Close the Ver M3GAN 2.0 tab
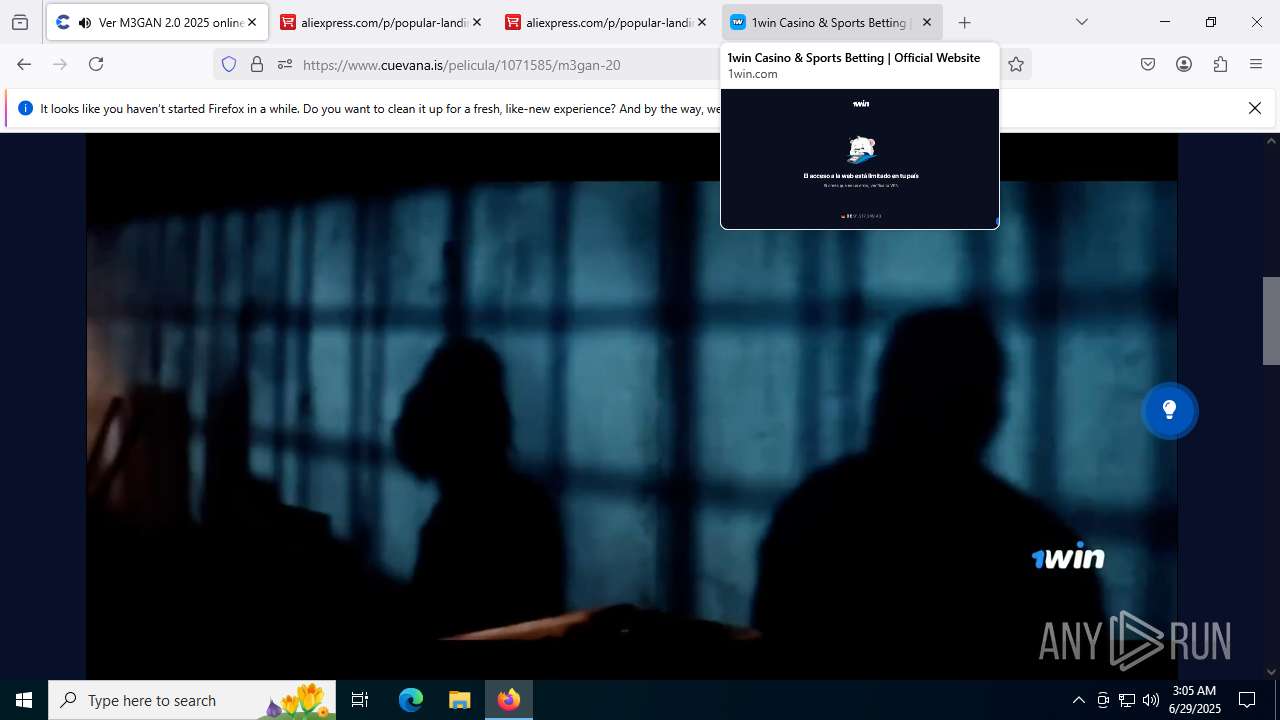This screenshot has width=1280, height=720. (252, 22)
